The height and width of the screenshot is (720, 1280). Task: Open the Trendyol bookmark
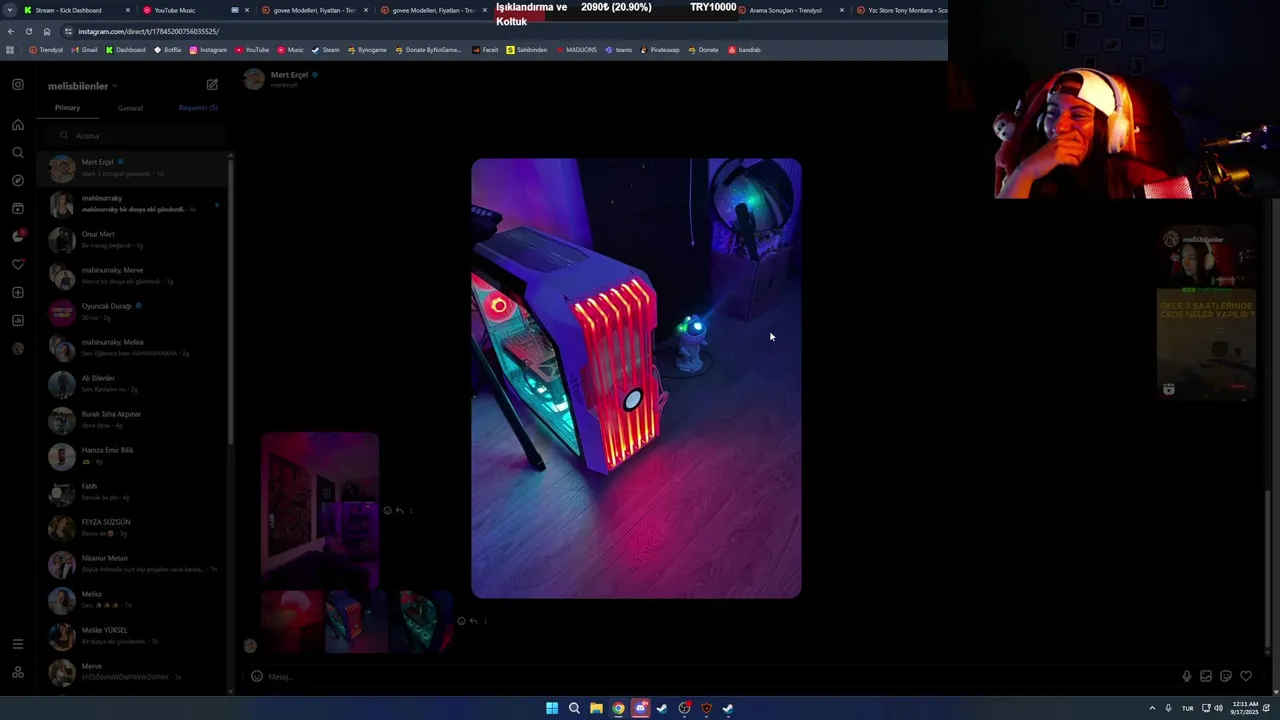tap(45, 50)
